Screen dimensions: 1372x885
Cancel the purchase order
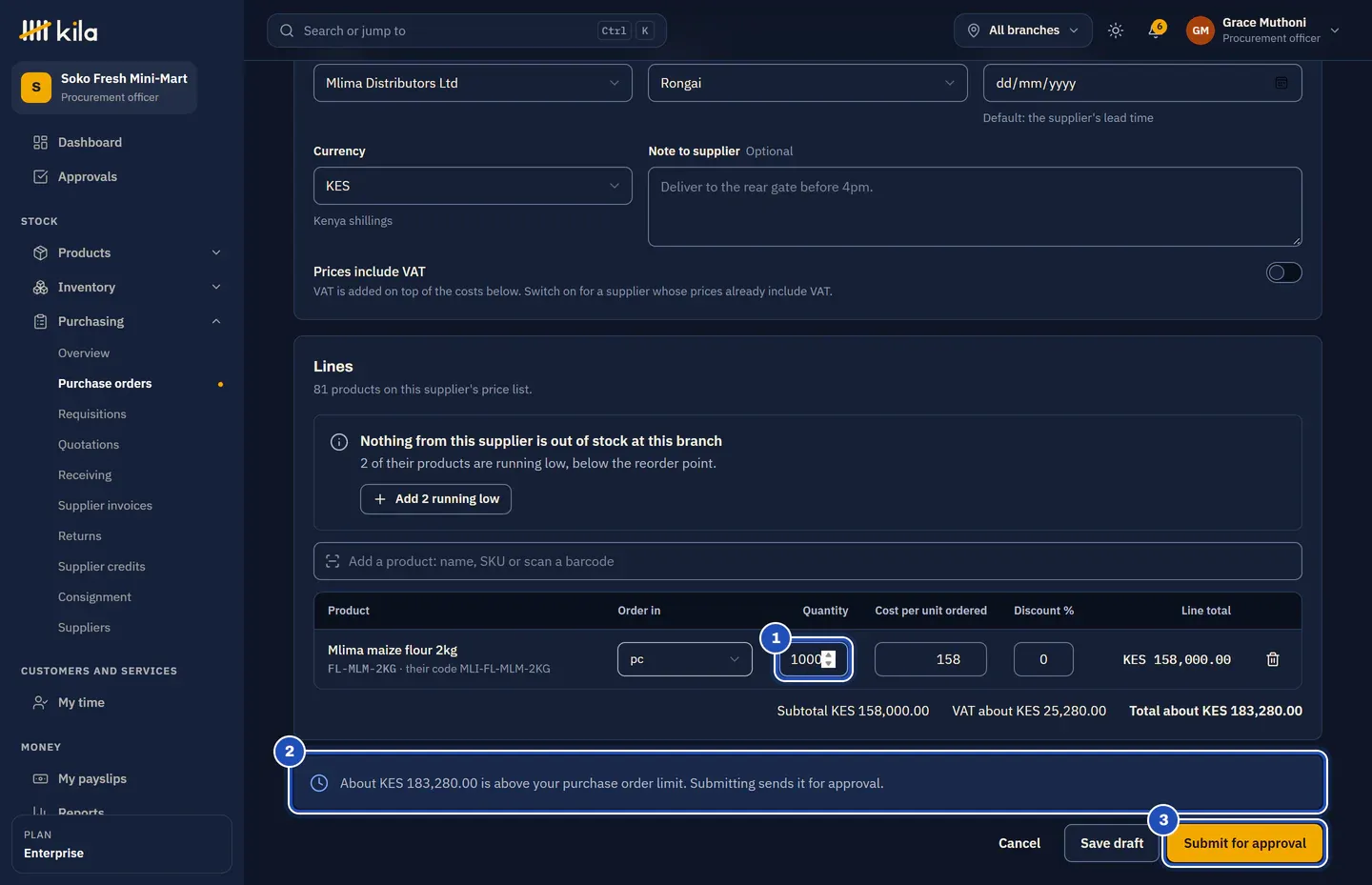pyautogui.click(x=1019, y=843)
